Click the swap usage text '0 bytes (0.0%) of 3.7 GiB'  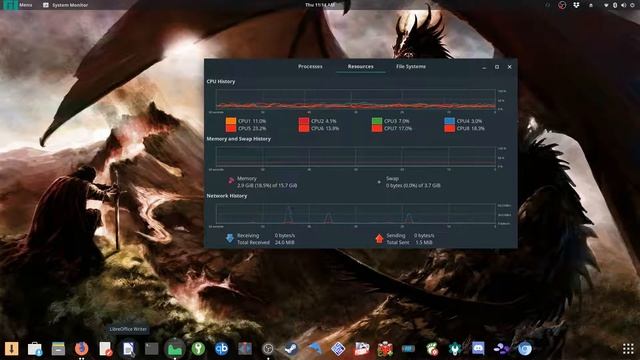(413, 185)
